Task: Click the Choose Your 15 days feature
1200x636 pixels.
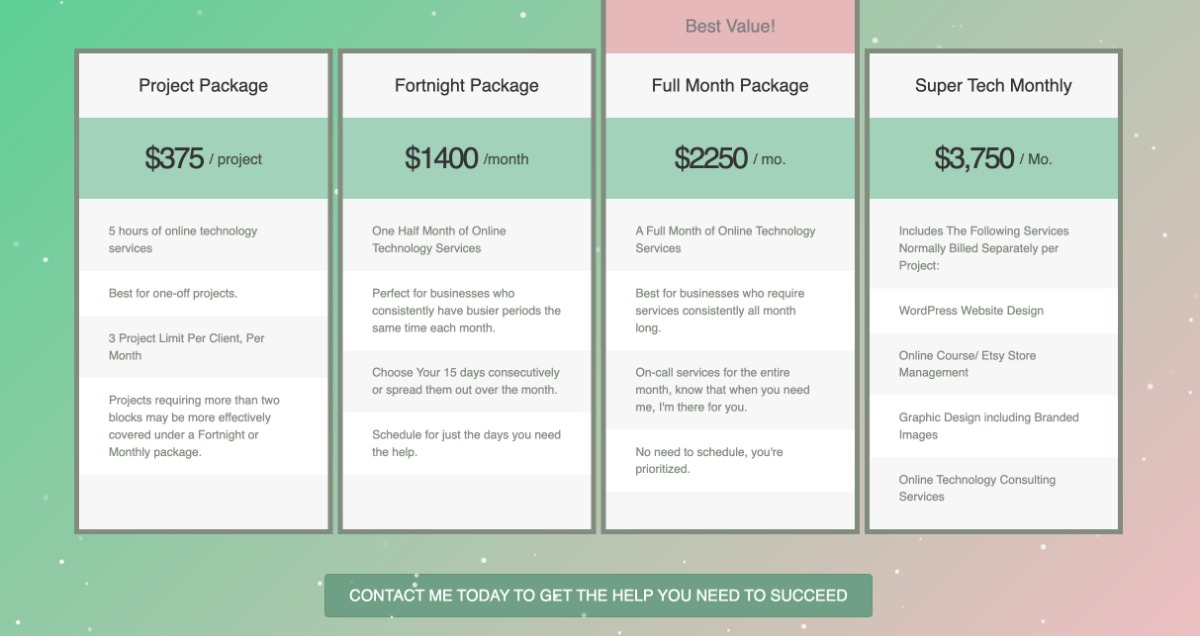Action: (x=465, y=381)
